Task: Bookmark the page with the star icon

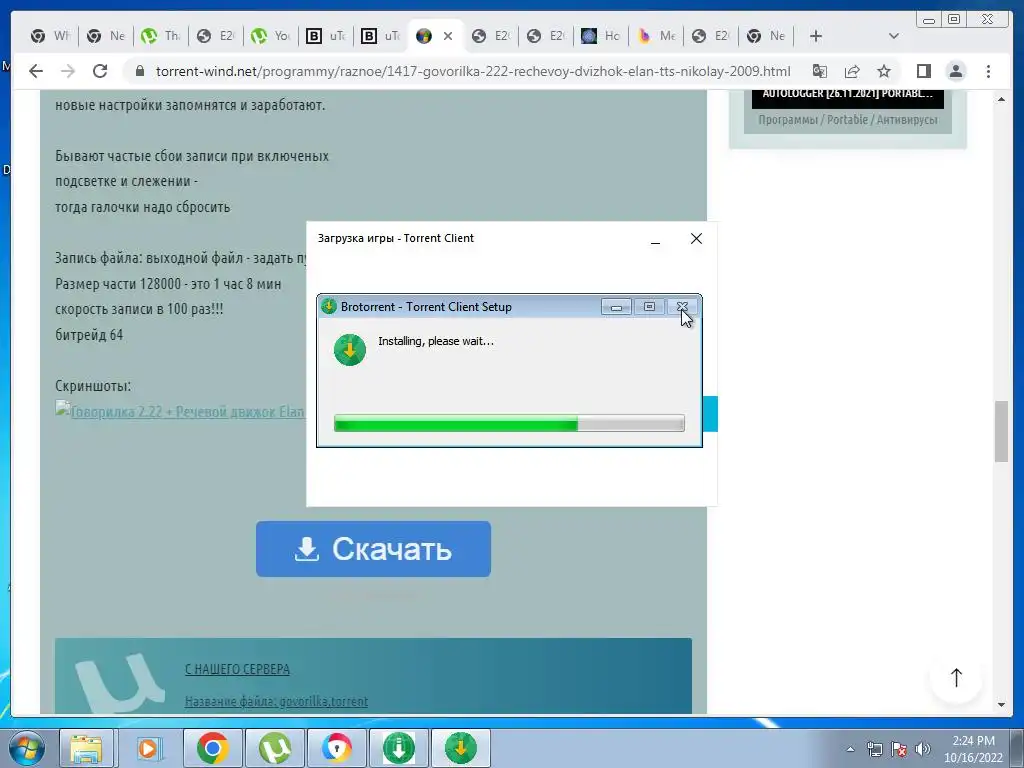Action: pyautogui.click(x=884, y=71)
